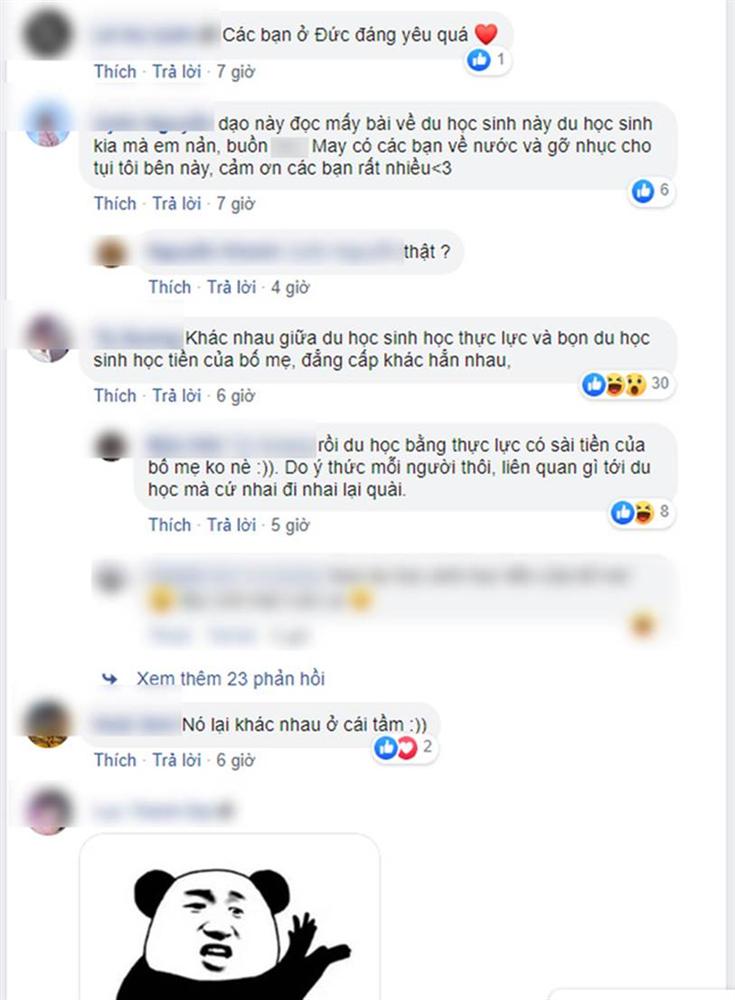
Task: Like the 'Khác nhau giữa du học sinh' comment
Action: [115, 396]
